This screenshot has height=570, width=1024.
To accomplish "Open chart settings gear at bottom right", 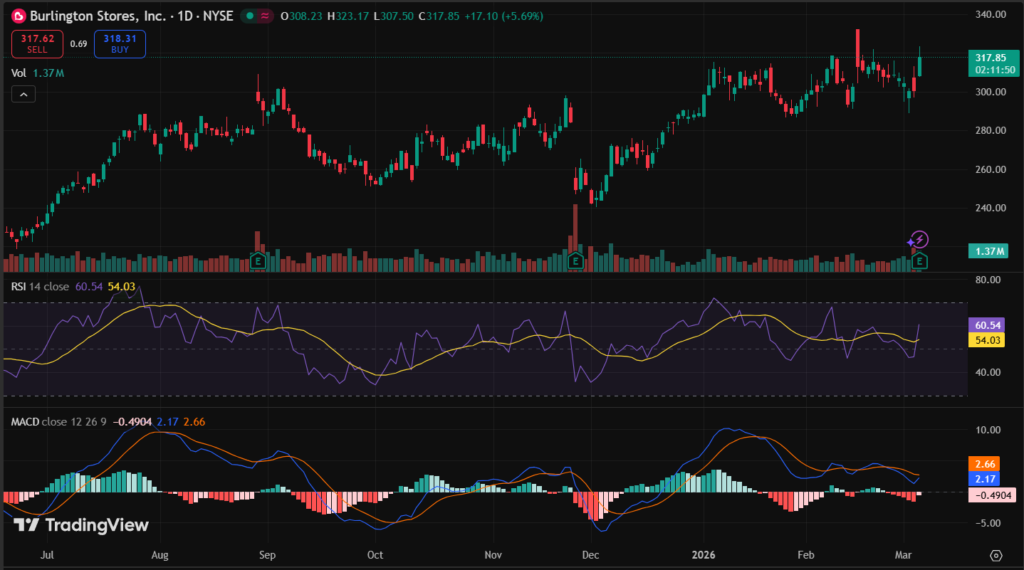I will [996, 554].
